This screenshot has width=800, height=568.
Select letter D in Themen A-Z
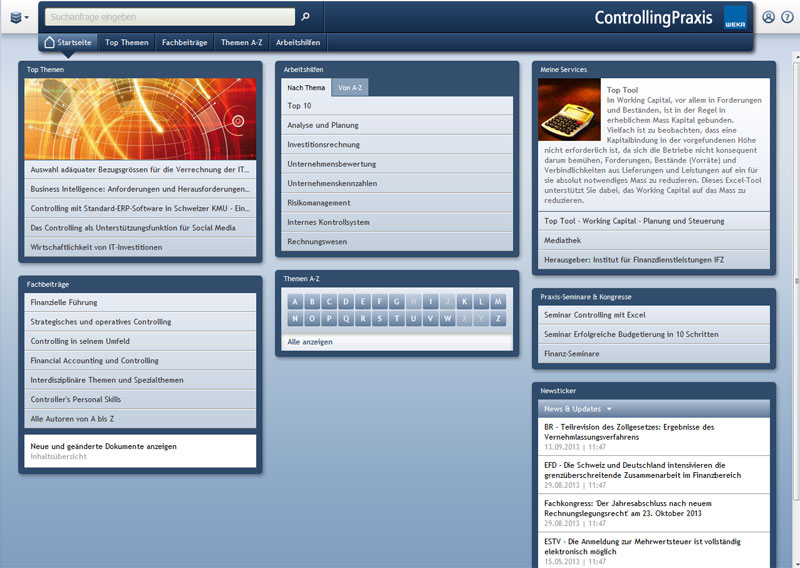[x=346, y=302]
